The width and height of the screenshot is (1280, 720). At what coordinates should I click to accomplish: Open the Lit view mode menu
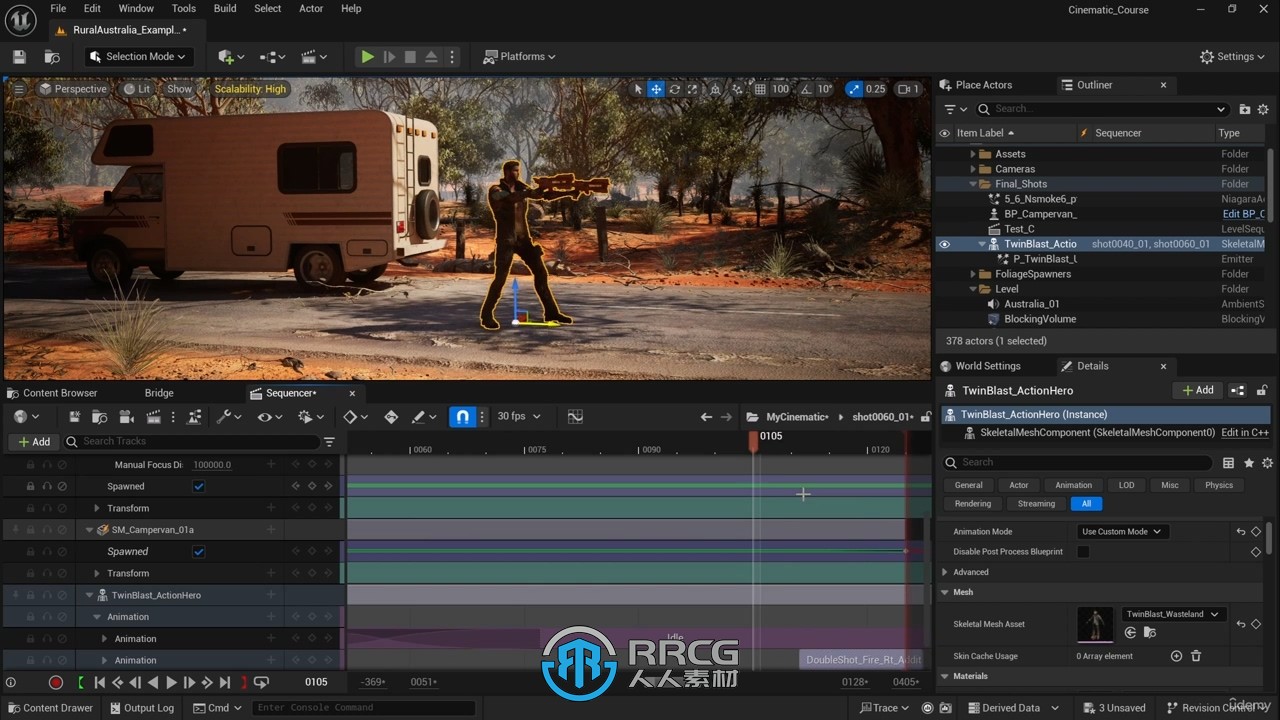tap(137, 89)
